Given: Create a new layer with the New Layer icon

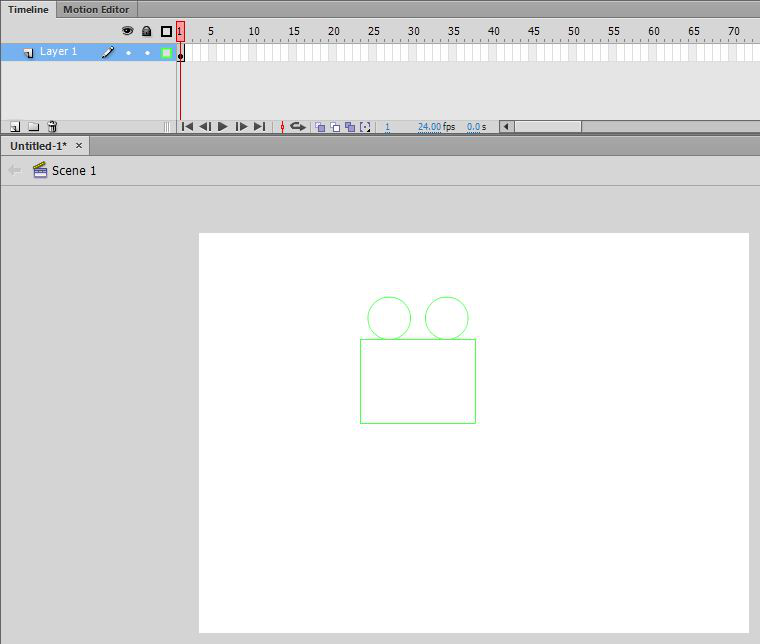Looking at the screenshot, I should pos(16,126).
